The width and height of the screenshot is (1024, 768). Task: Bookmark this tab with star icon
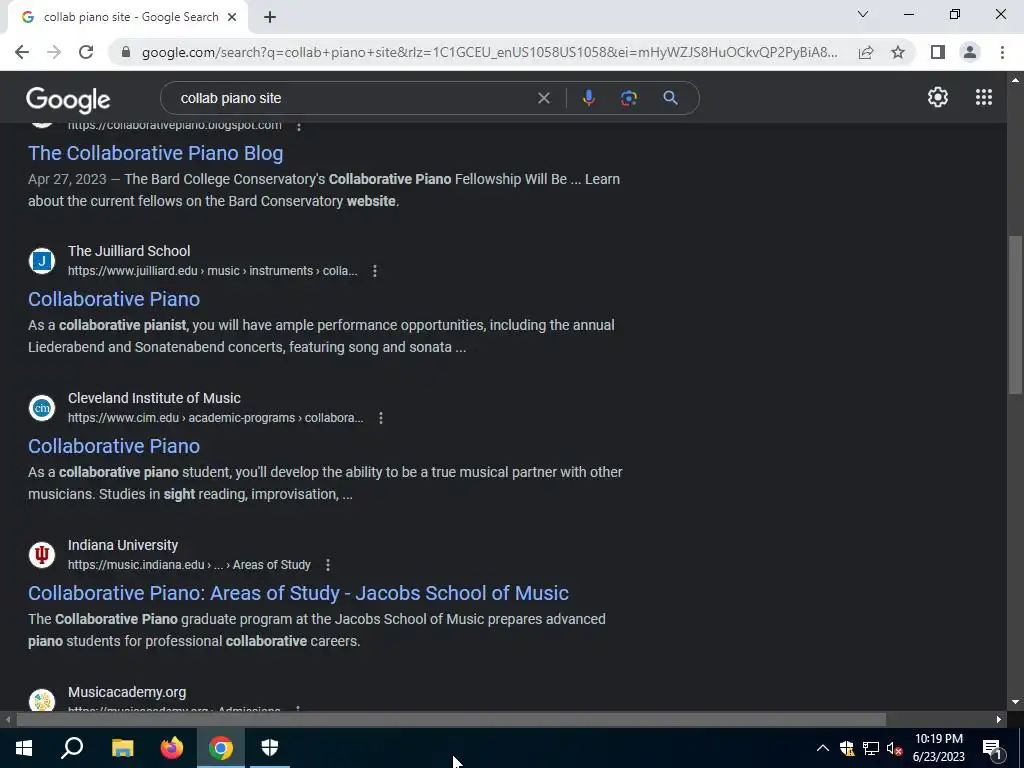pyautogui.click(x=899, y=52)
